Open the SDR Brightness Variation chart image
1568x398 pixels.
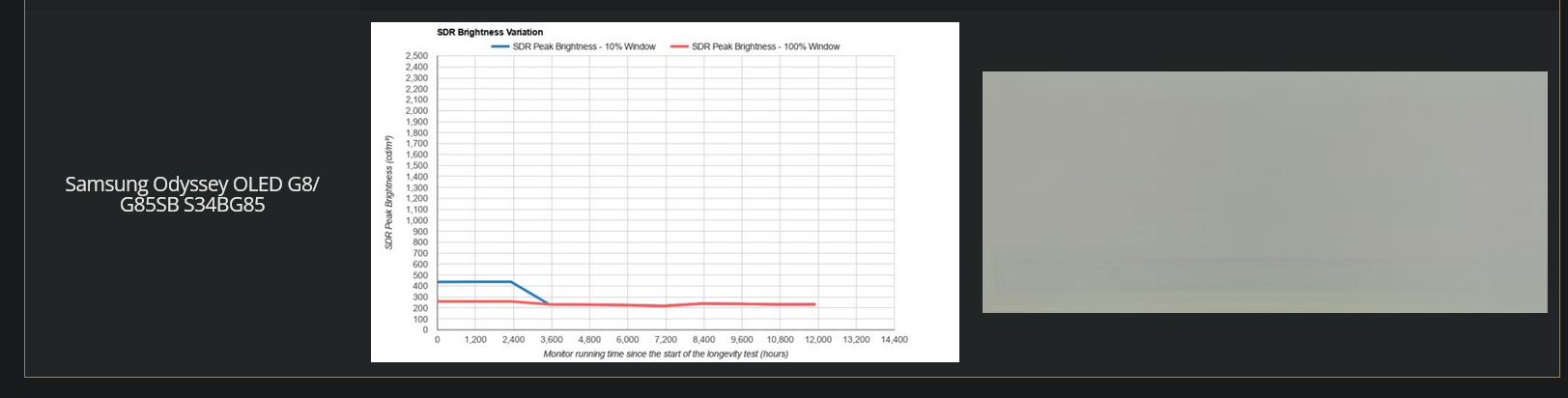click(665, 192)
